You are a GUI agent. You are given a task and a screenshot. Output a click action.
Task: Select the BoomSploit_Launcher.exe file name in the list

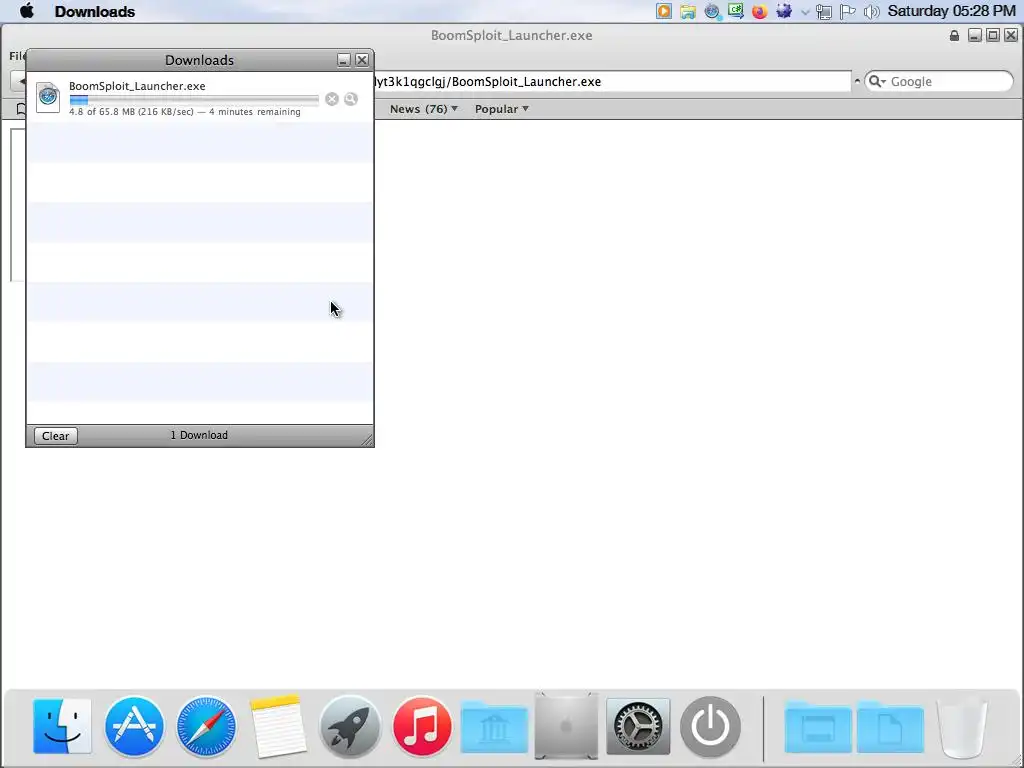pos(137,86)
